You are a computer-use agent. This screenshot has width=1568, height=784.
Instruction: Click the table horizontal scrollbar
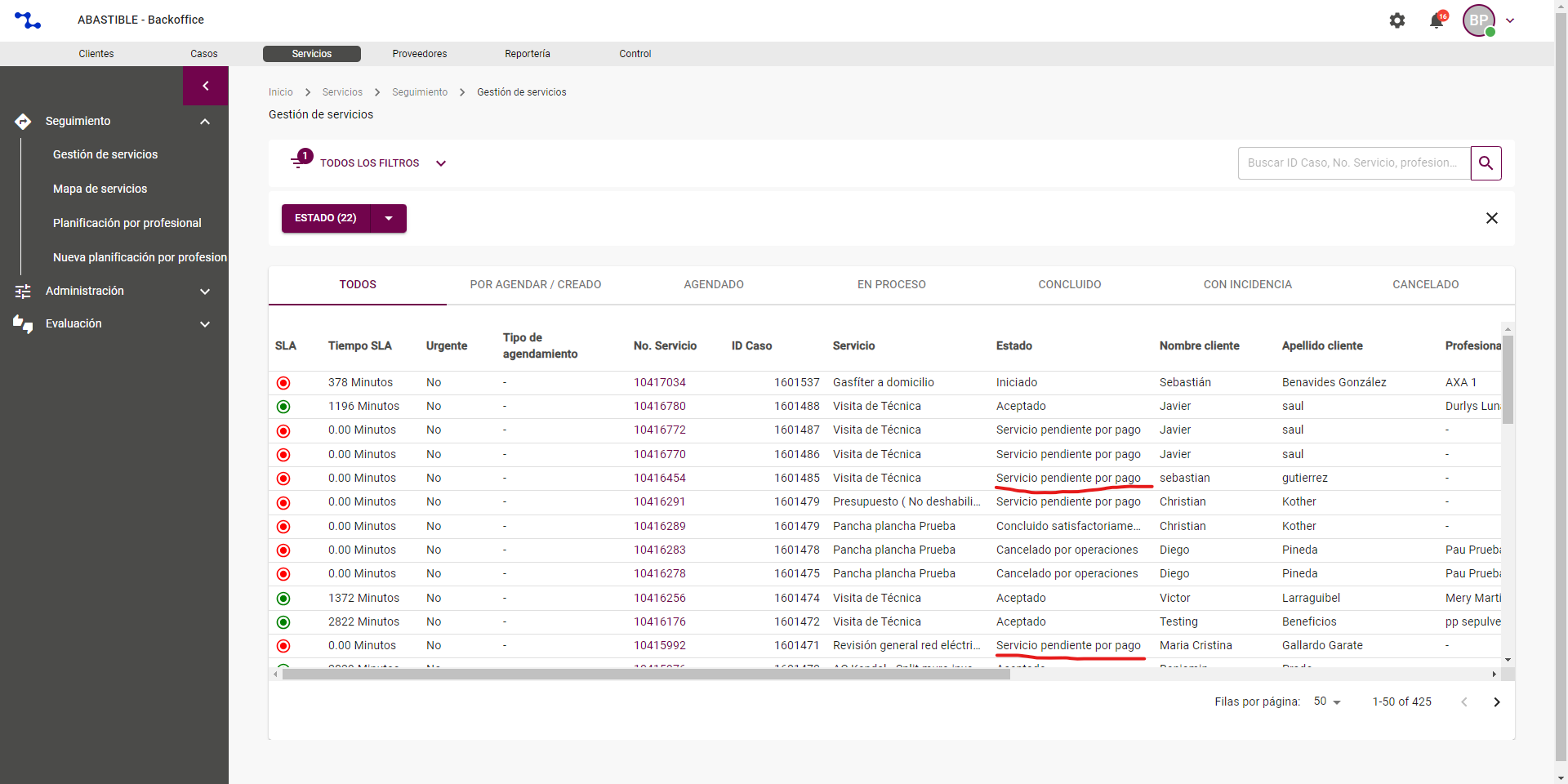click(646, 675)
